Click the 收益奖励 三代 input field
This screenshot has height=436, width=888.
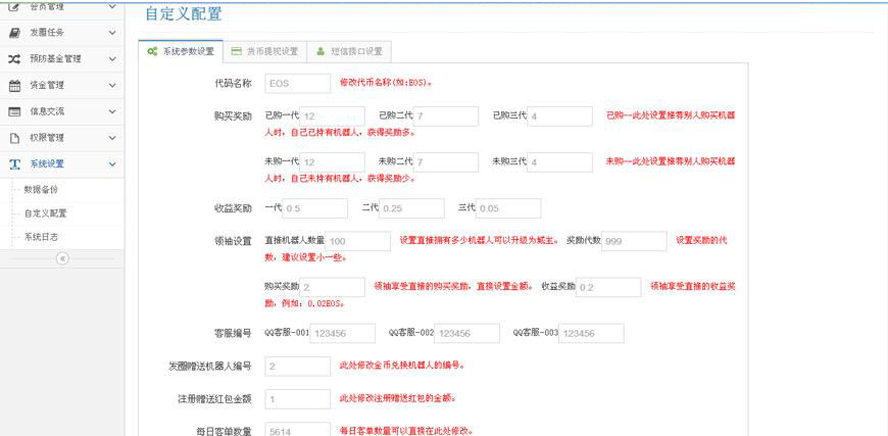[x=509, y=208]
